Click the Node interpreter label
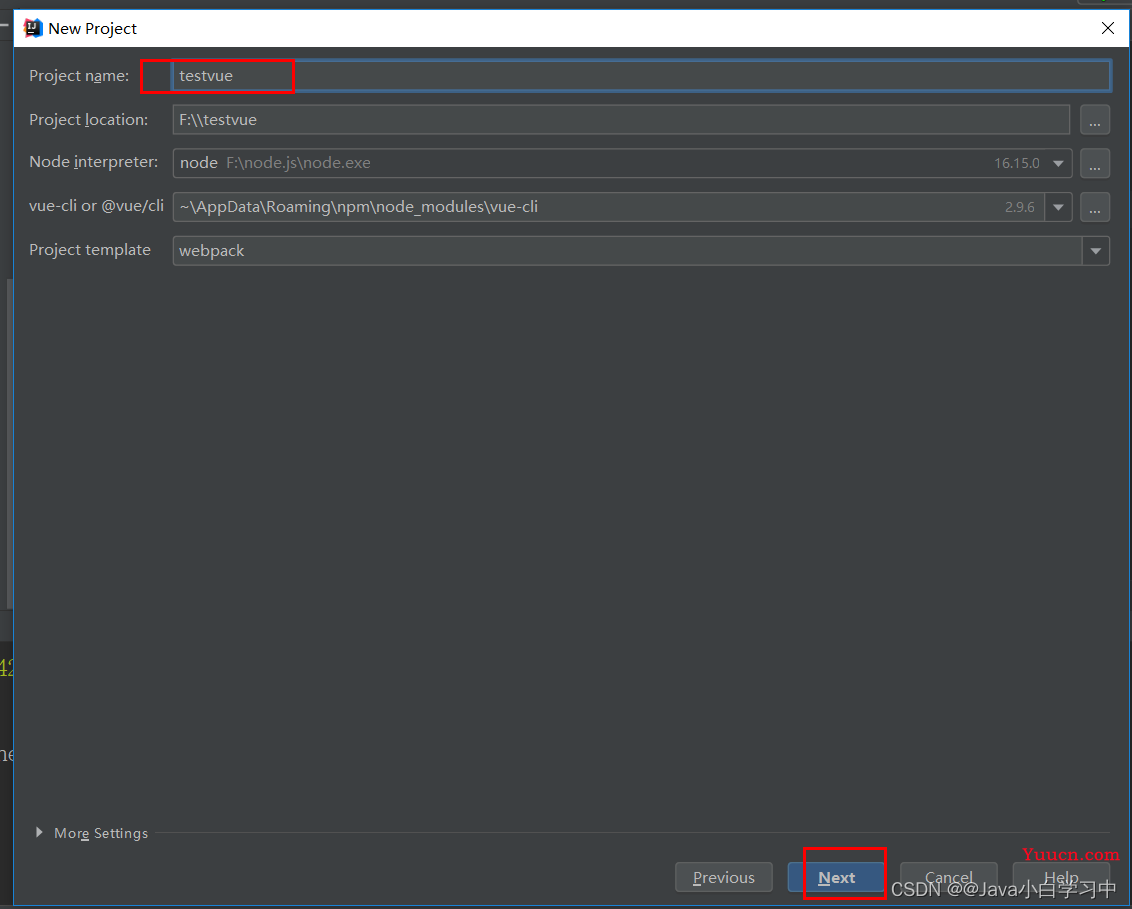The width and height of the screenshot is (1132, 909). (93, 162)
